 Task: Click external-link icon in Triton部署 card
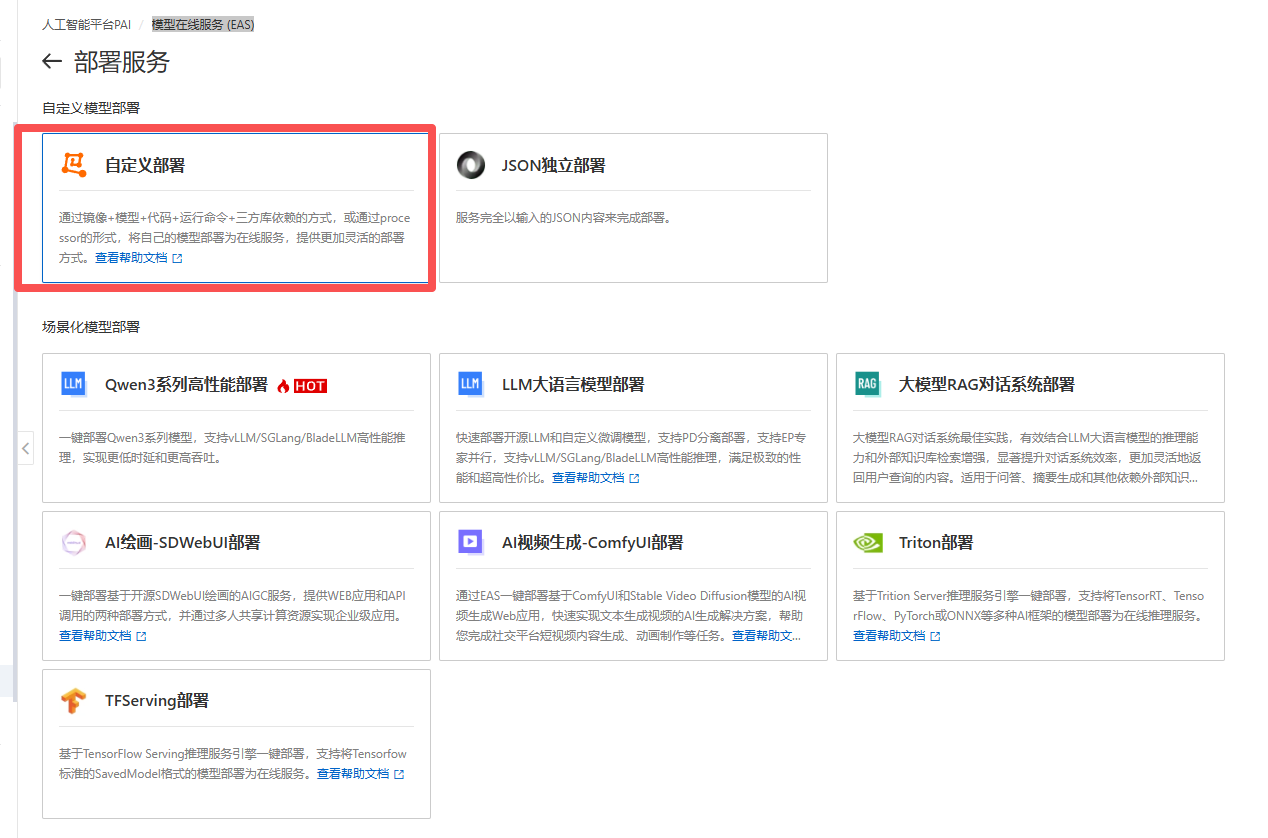(935, 636)
